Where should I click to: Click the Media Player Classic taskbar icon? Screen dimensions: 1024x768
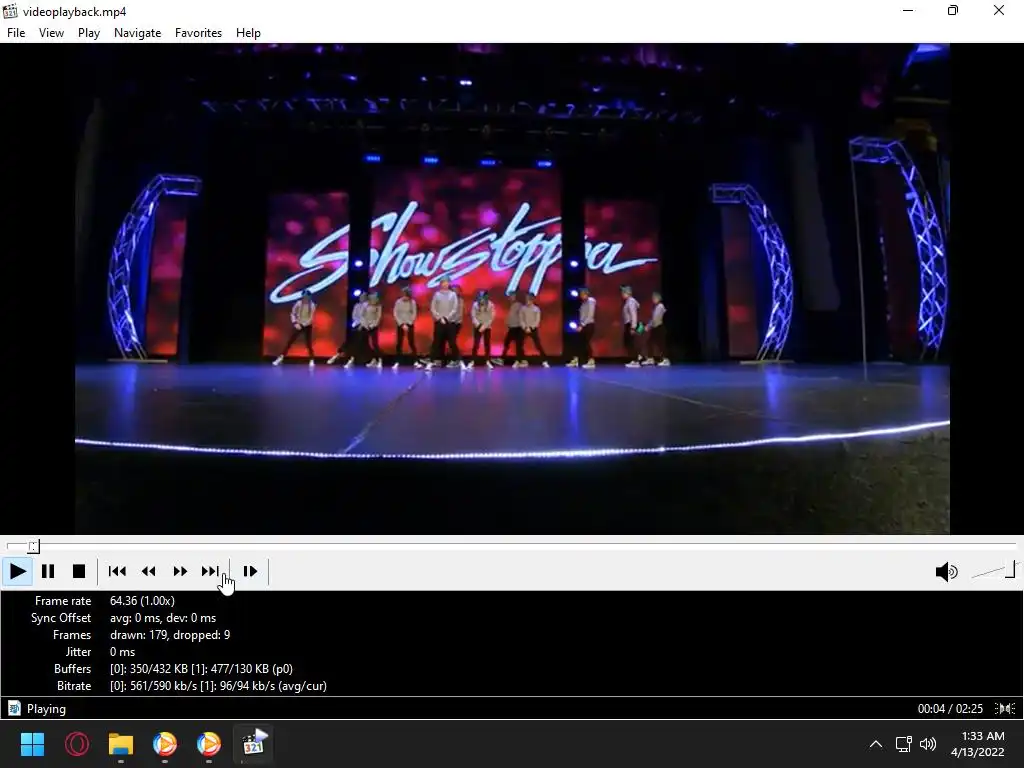point(253,743)
